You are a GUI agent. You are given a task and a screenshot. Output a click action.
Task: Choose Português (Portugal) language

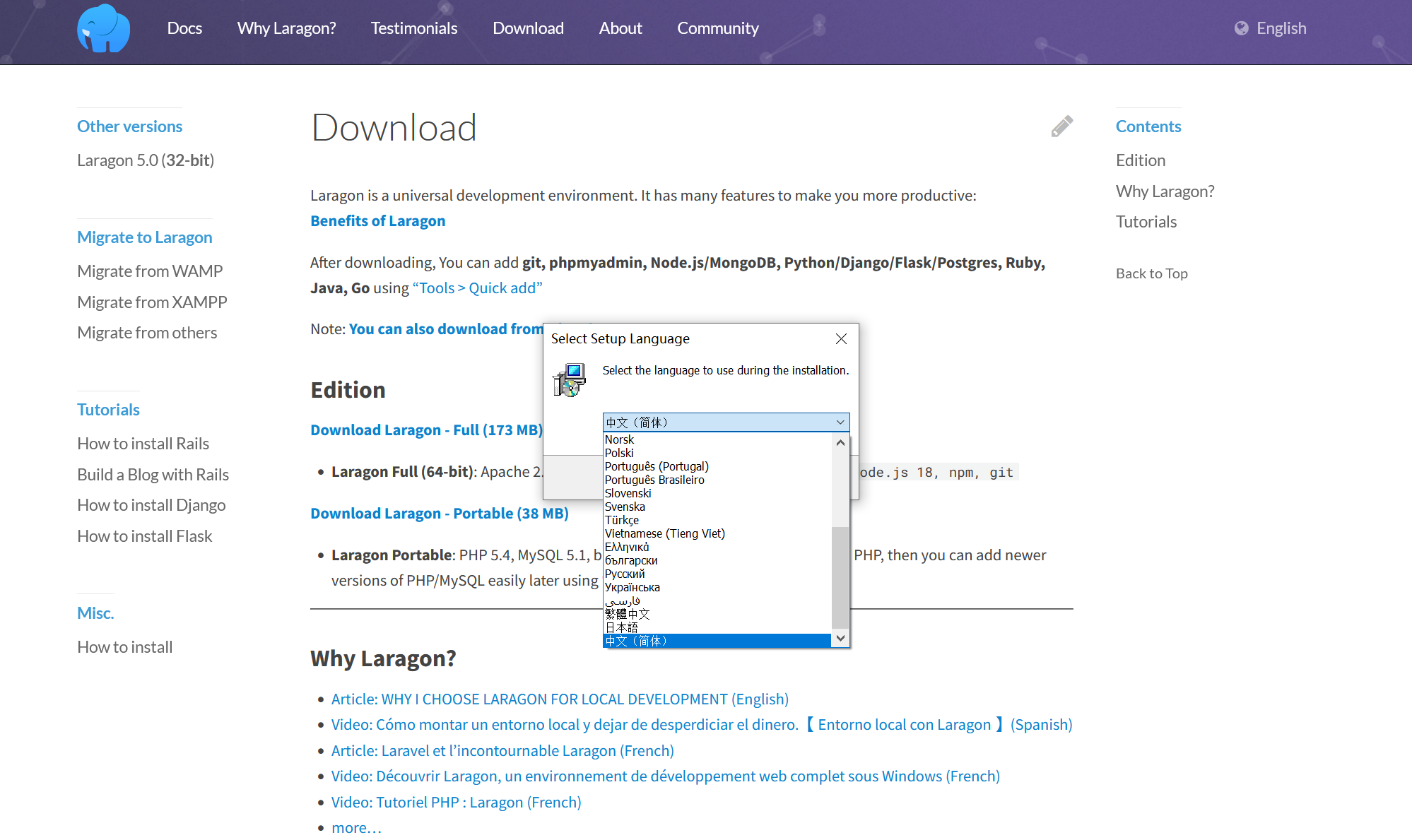point(717,466)
